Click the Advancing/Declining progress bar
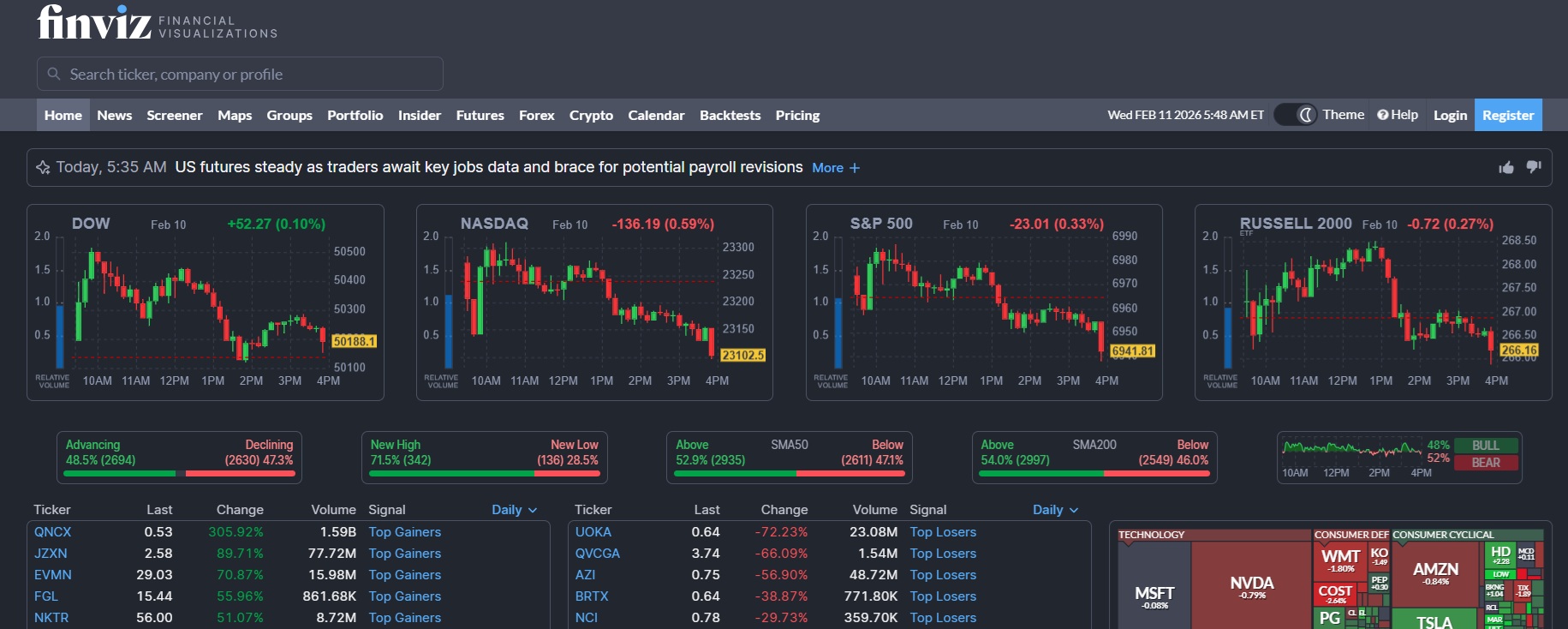This screenshot has height=629, width=1568. 179,473
